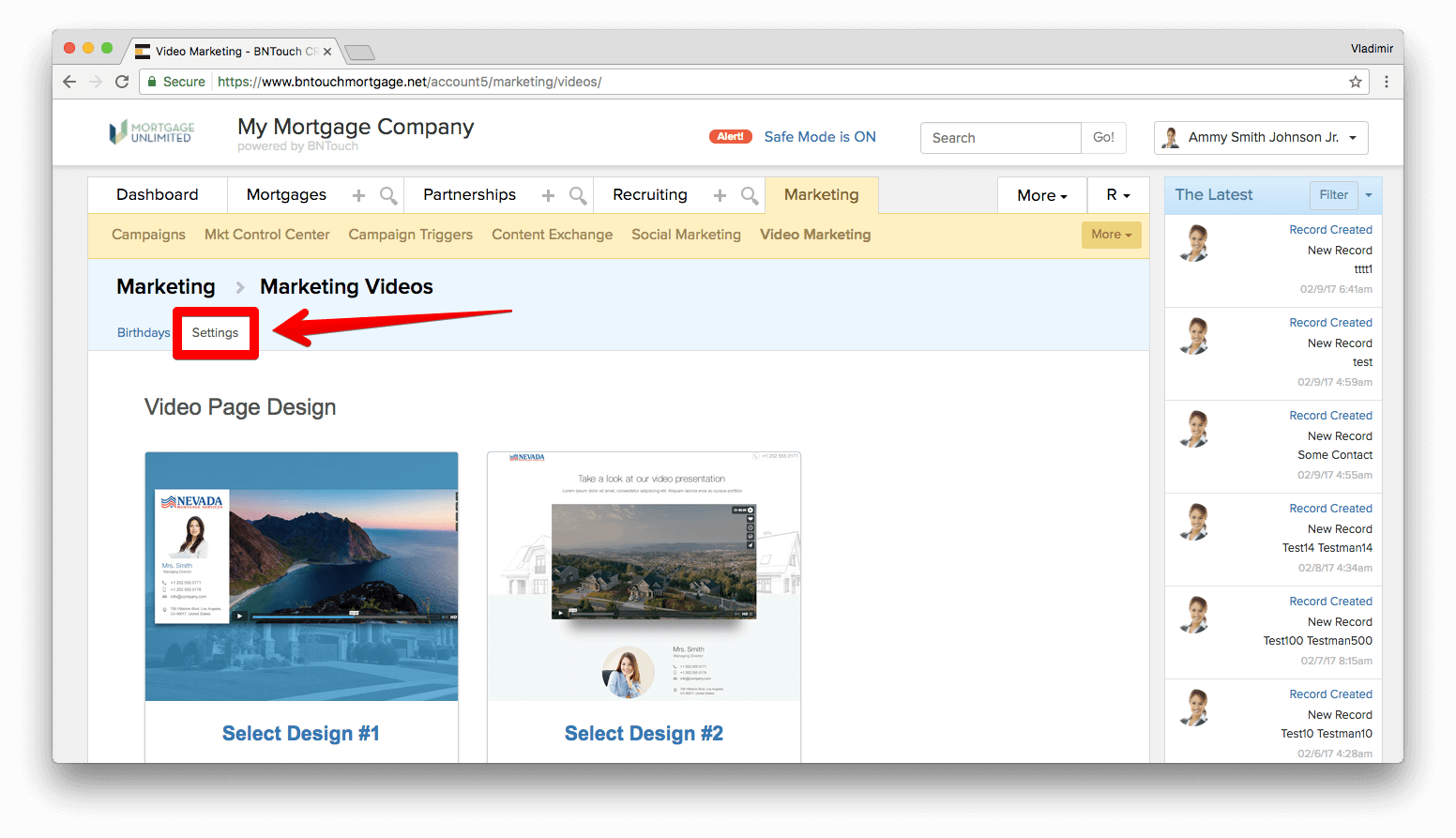Reload the page with the refresh icon

tap(122, 82)
